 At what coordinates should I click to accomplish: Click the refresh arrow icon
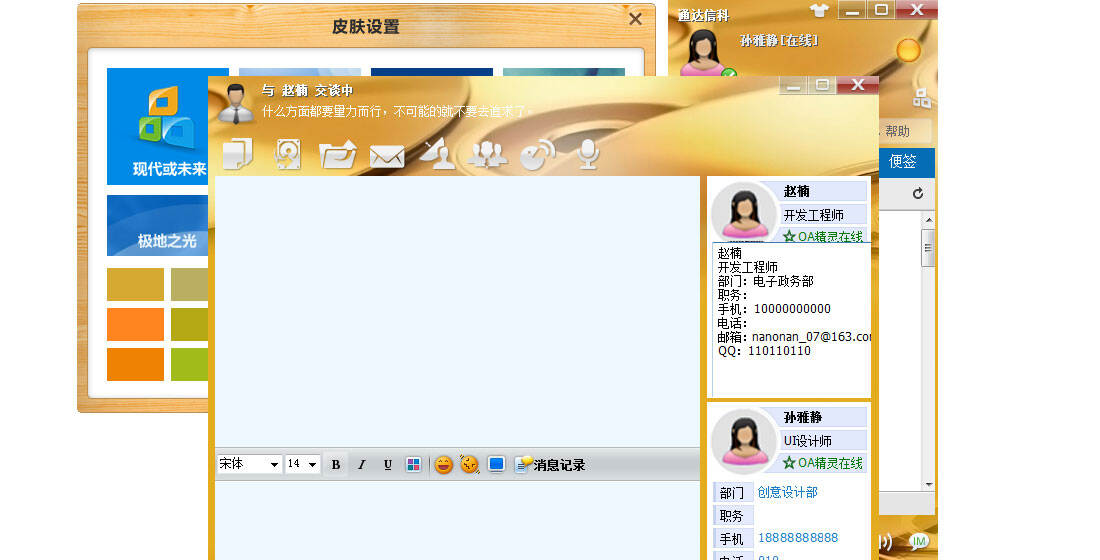point(917,193)
